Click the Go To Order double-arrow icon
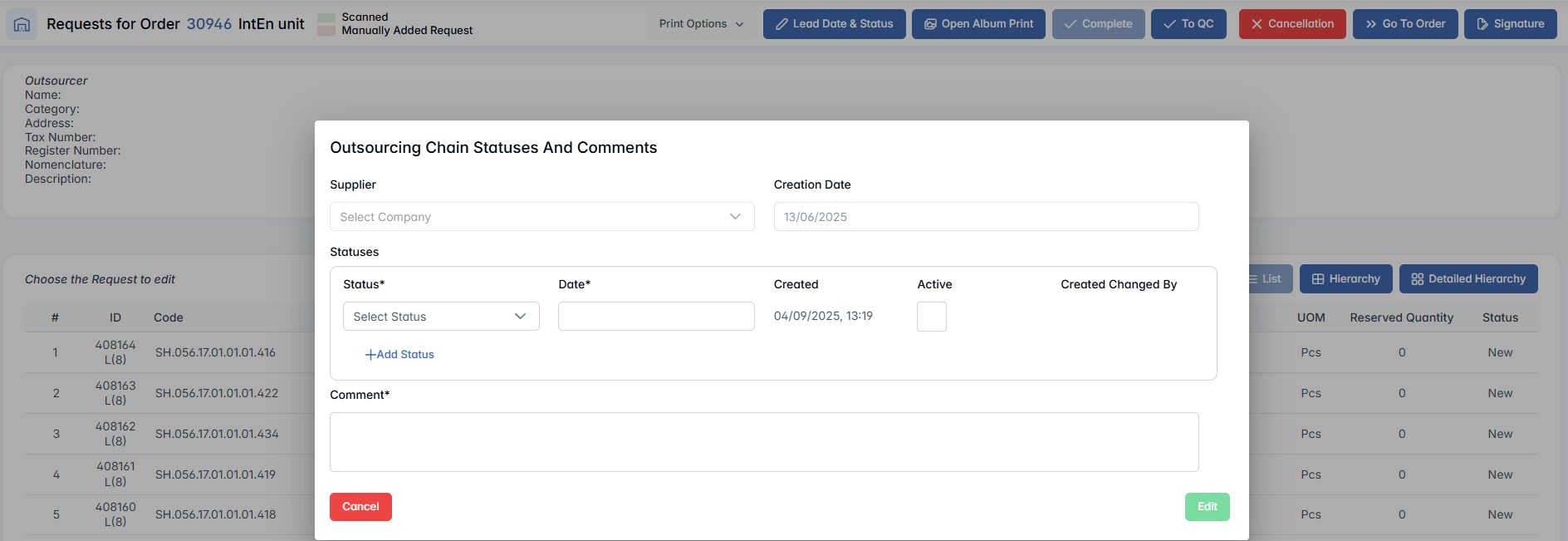 (x=1370, y=24)
